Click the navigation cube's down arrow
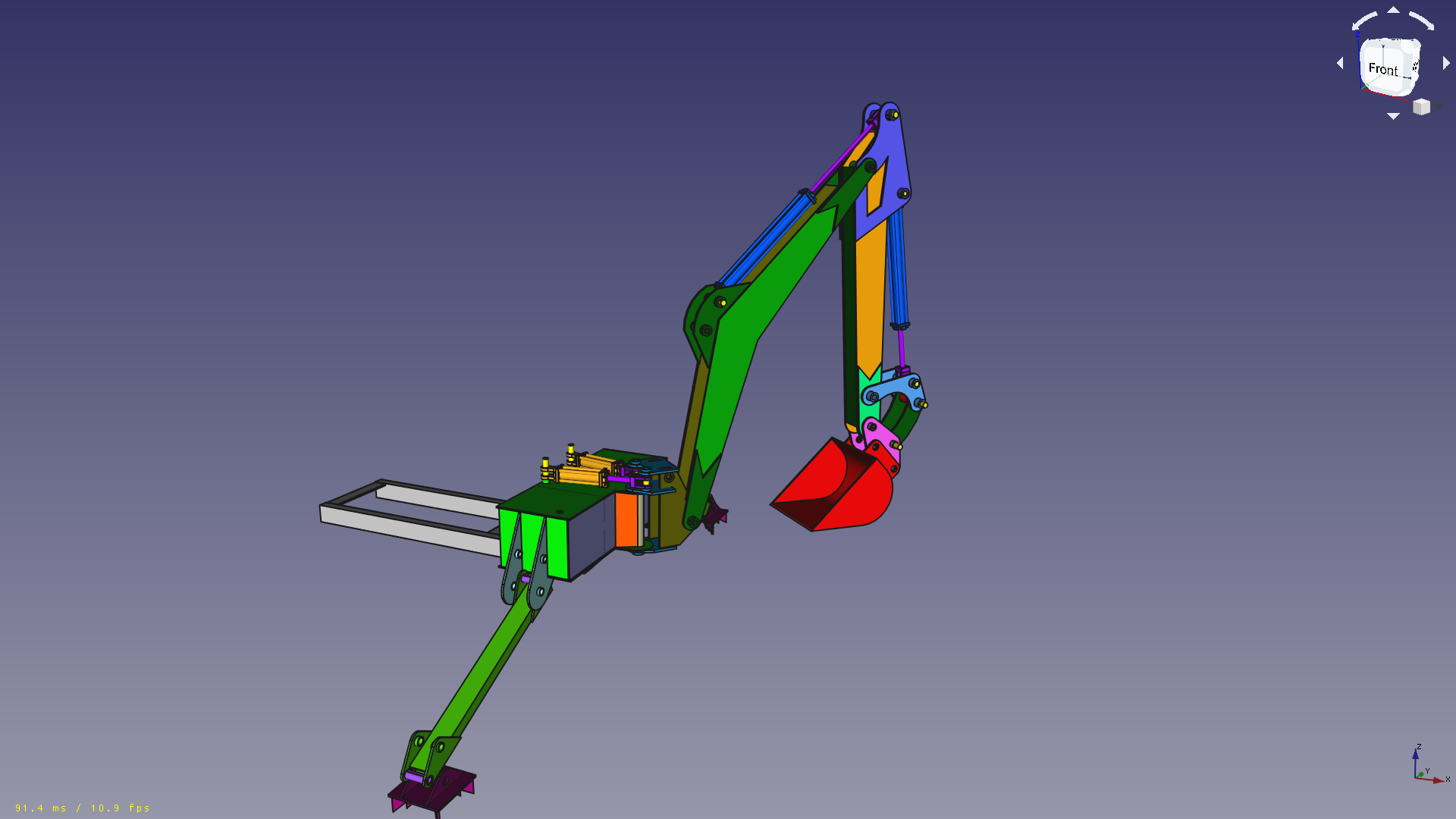1456x819 pixels. tap(1393, 116)
